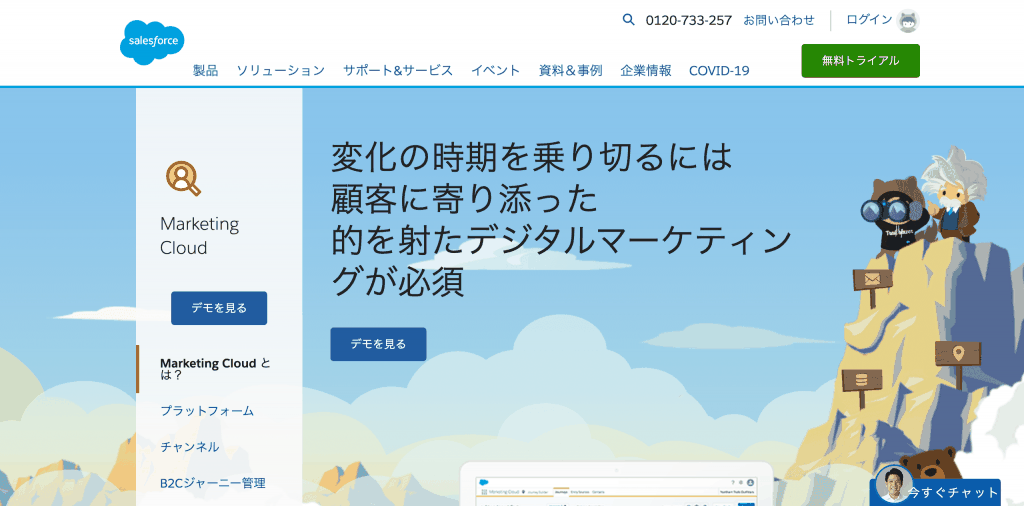Open the 資料&事例 menu
Viewport: 1024px width, 506px height.
[x=570, y=71]
